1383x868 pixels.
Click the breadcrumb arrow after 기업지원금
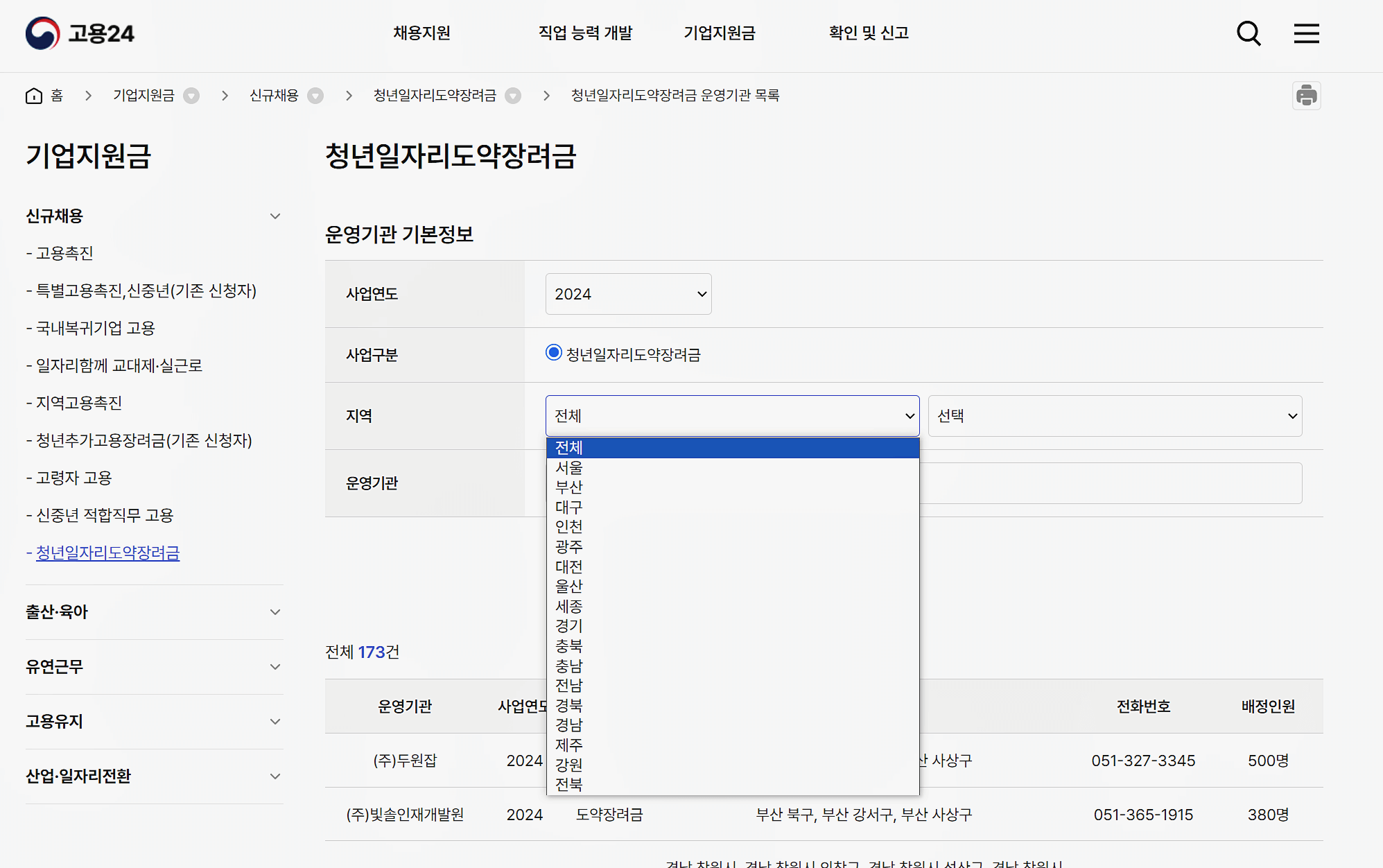(192, 96)
